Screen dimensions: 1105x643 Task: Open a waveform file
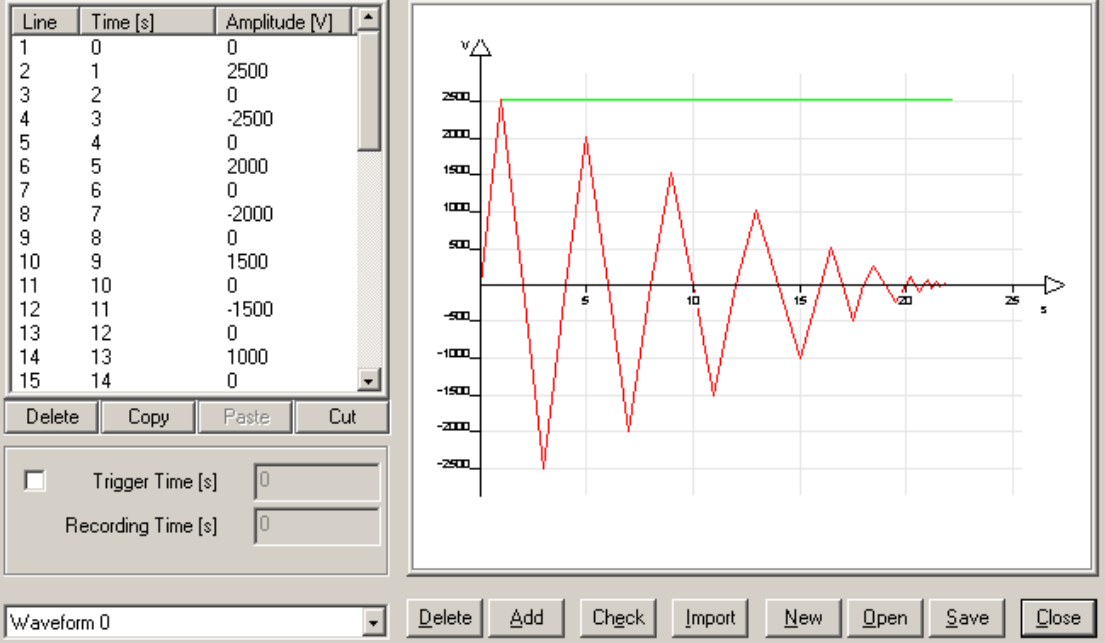pyautogui.click(x=885, y=618)
